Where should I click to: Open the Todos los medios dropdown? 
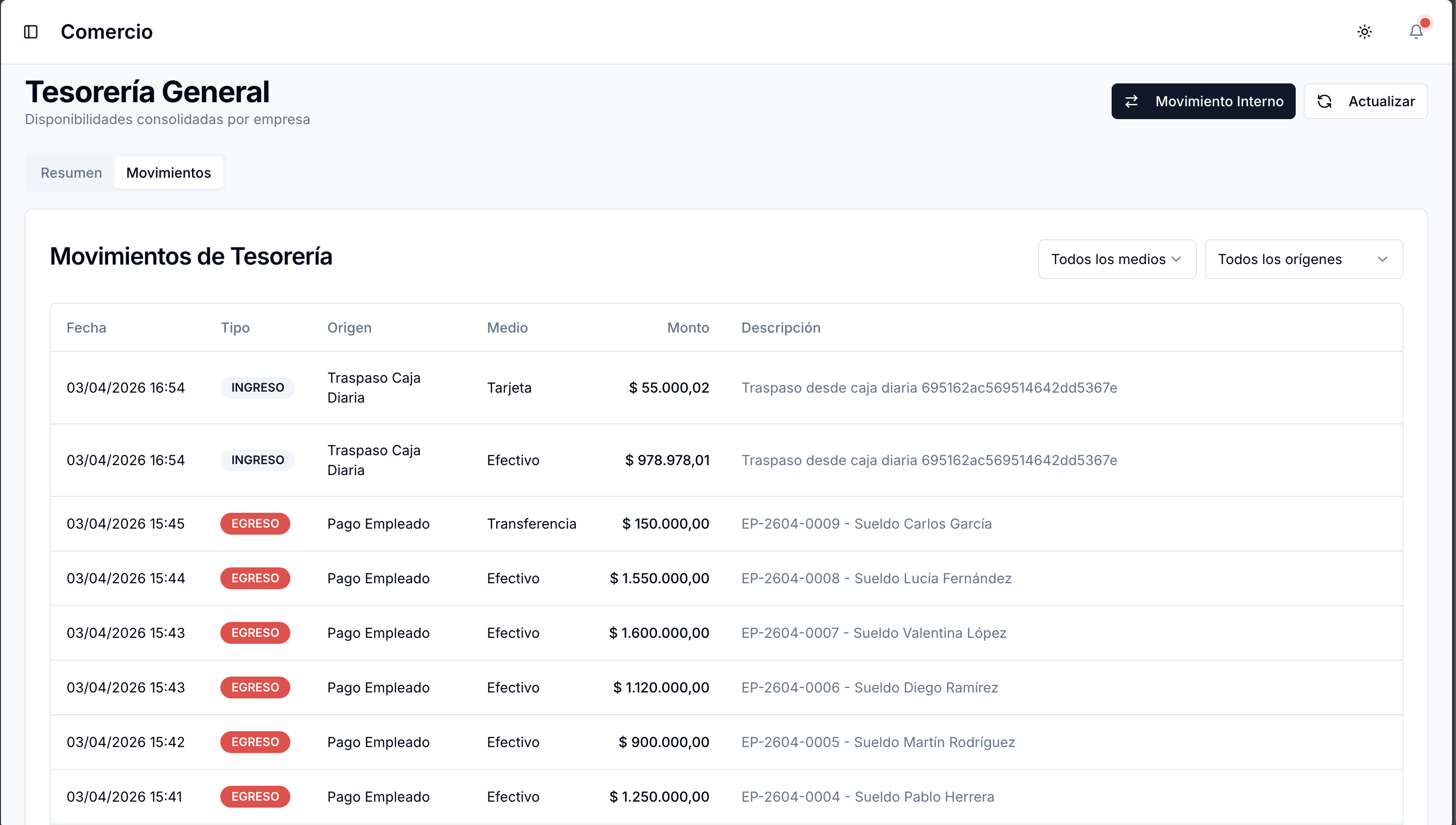[x=1116, y=259]
